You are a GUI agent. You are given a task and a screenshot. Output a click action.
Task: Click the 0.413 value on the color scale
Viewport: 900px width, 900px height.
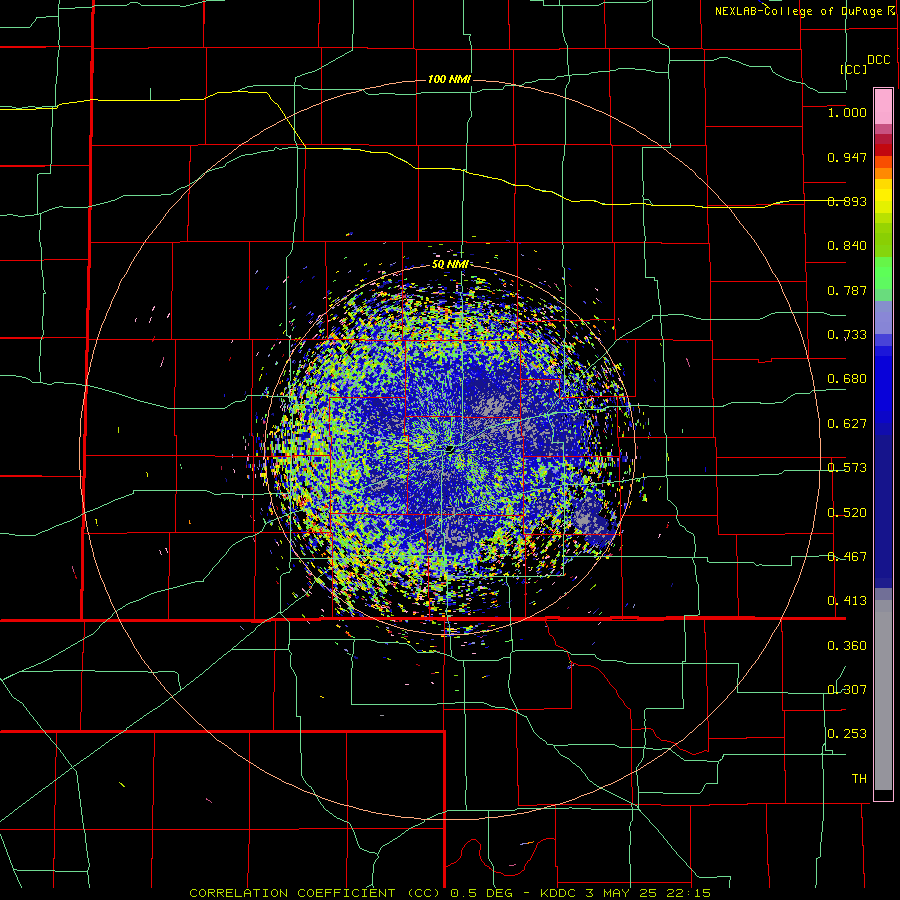tap(847, 601)
